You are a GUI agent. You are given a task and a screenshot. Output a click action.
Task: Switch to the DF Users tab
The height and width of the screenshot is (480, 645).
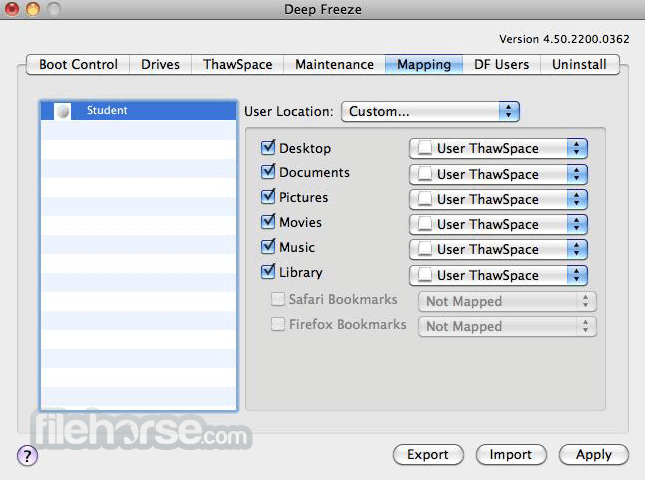tap(501, 65)
